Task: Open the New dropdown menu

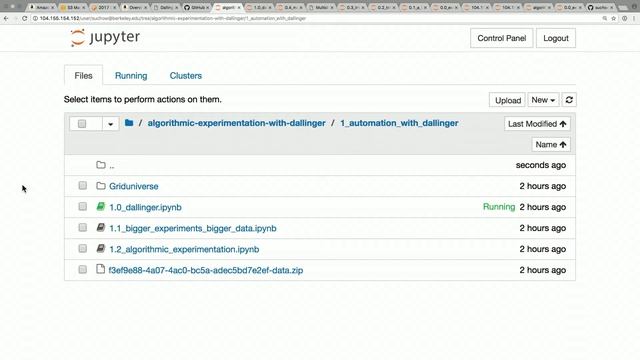Action: (543, 100)
